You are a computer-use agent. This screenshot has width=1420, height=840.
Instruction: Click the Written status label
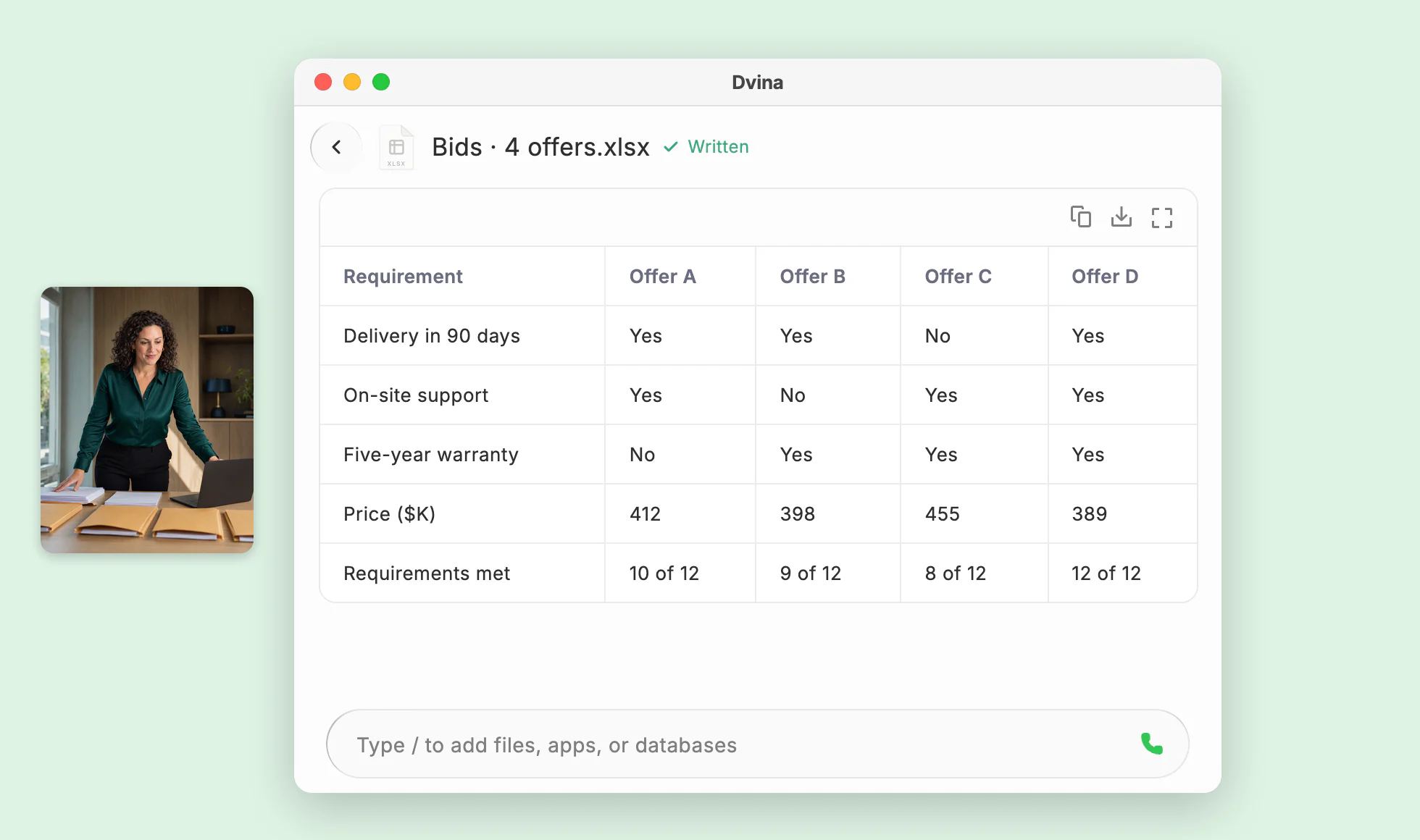coord(718,147)
